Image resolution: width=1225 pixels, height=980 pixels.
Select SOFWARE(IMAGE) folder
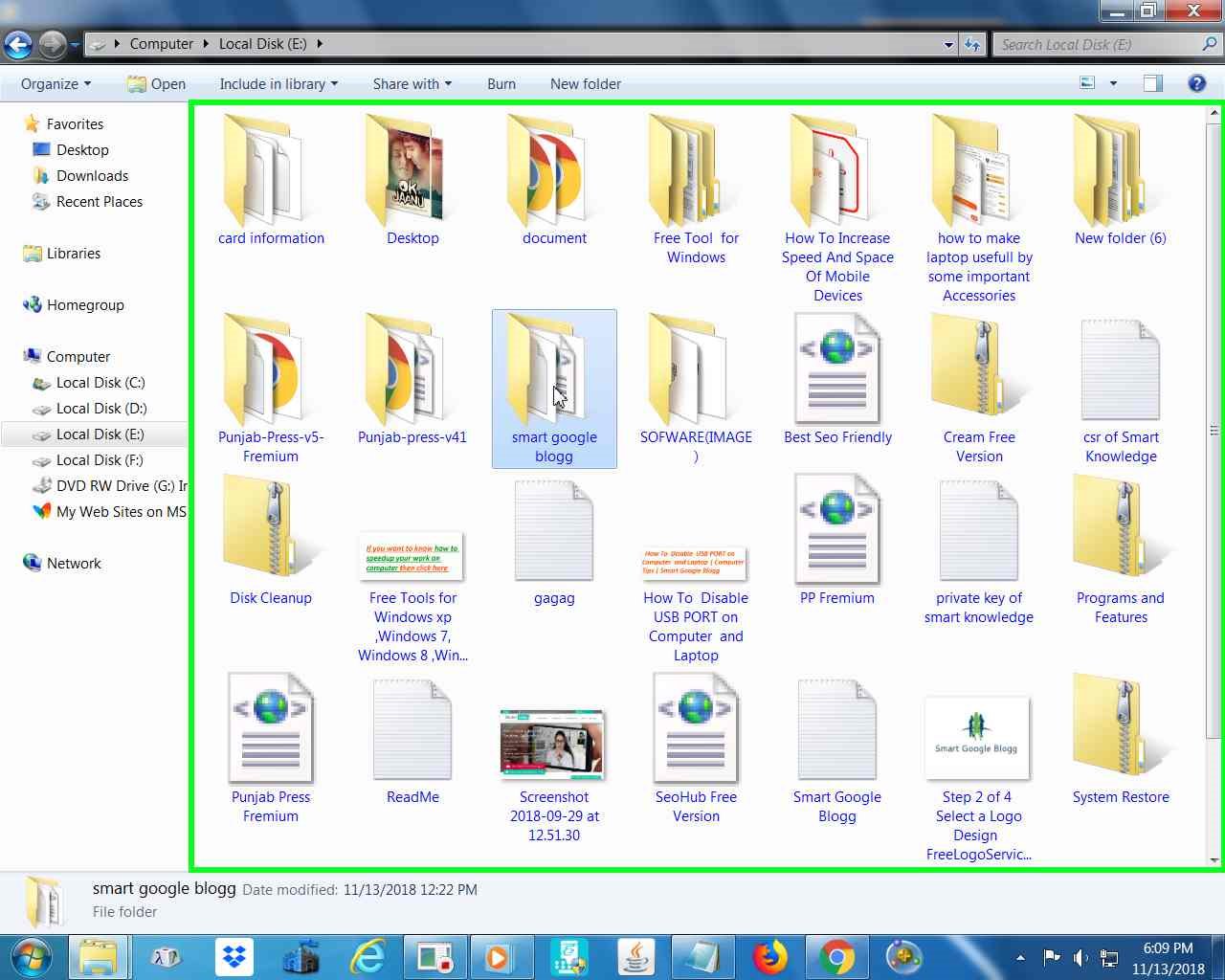pos(696,389)
